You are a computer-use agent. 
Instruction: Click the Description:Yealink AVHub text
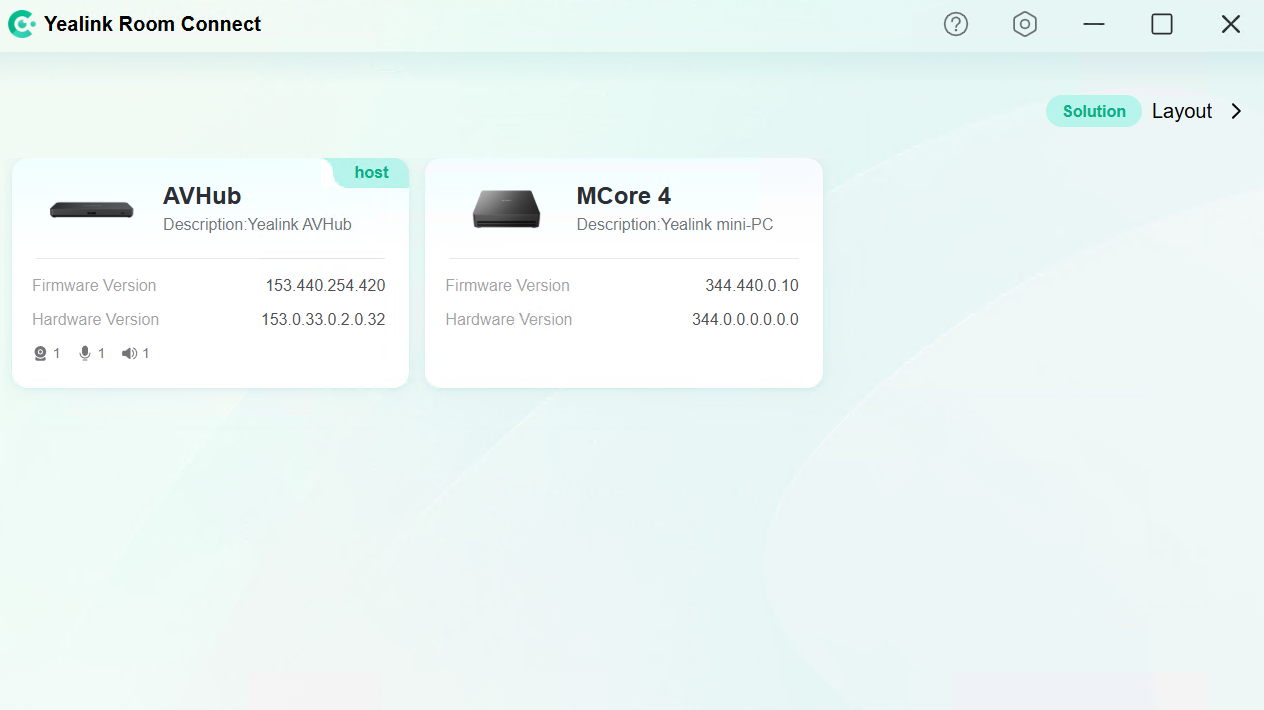[x=257, y=224]
